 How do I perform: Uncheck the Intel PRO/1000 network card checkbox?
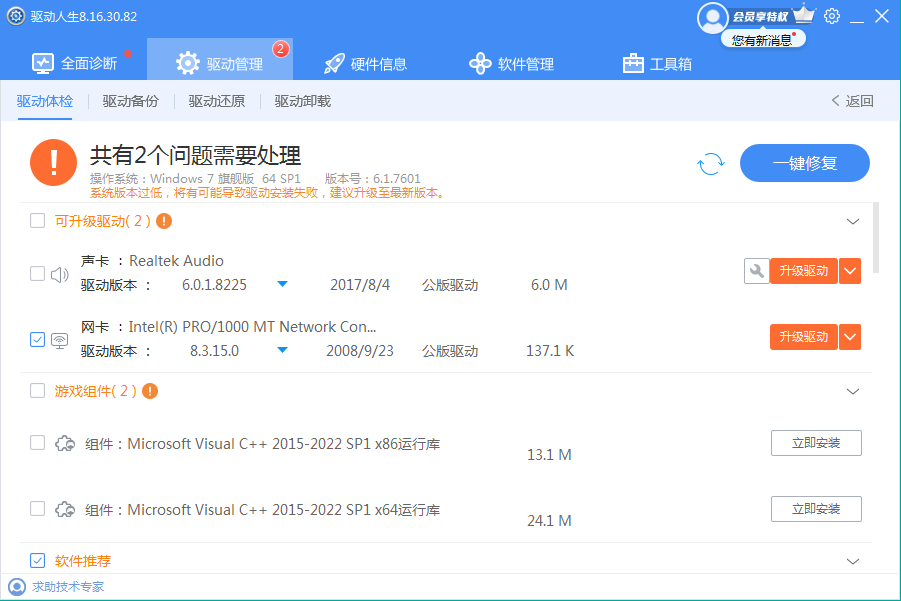[37, 340]
